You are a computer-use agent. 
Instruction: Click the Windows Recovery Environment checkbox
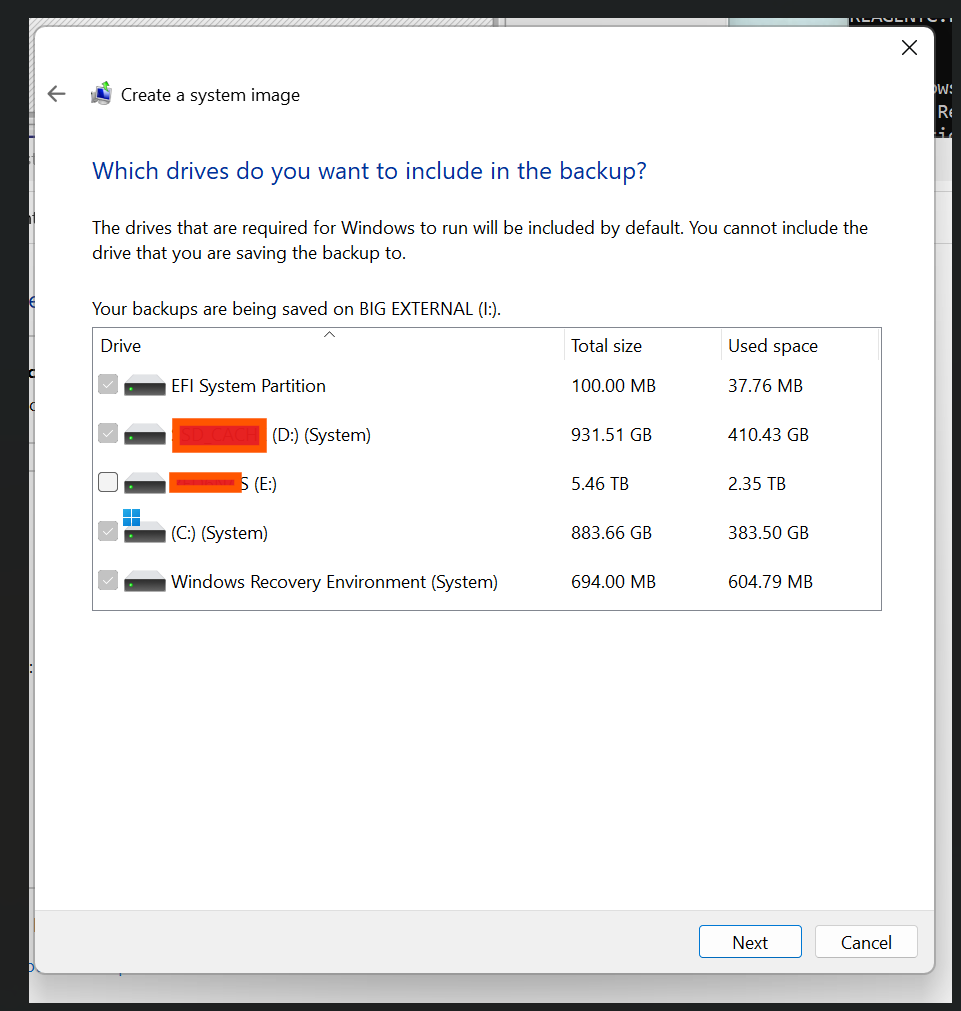[108, 581]
